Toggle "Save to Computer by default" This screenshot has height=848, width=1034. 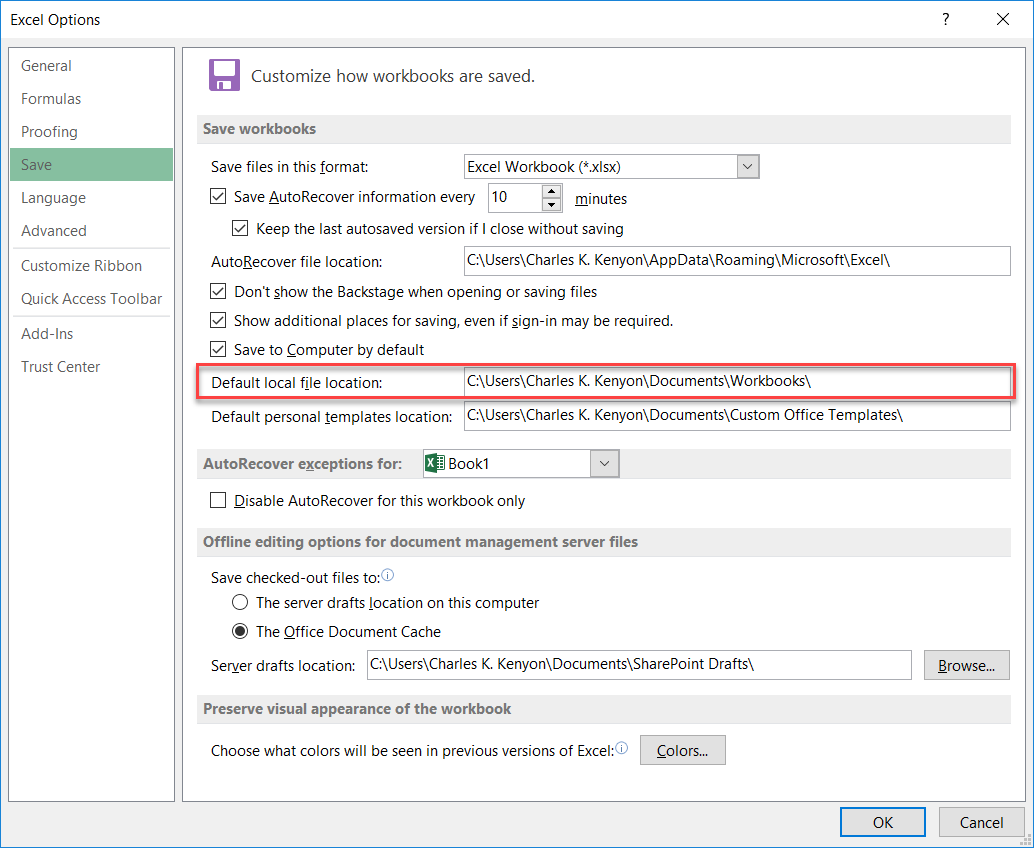[x=218, y=349]
